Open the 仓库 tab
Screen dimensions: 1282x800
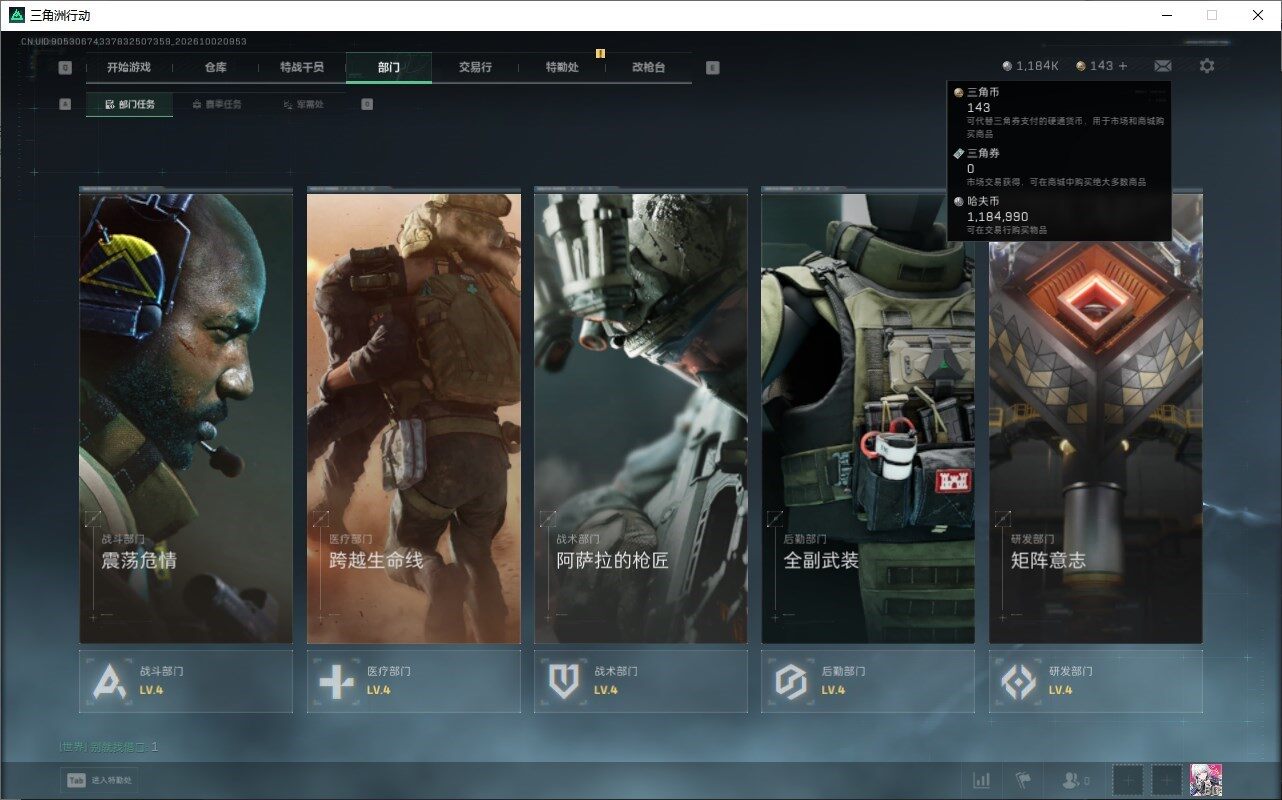tap(215, 67)
